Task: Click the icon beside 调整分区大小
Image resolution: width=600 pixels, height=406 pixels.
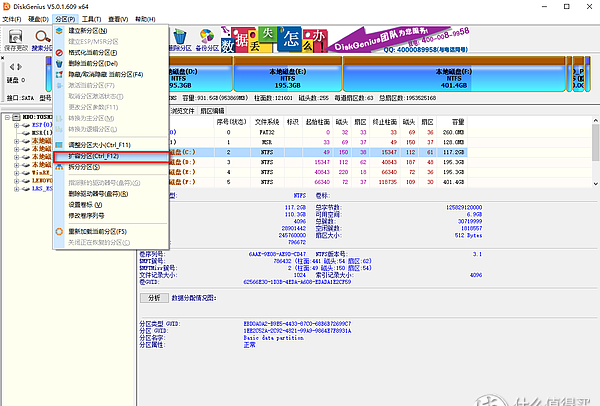Action: point(59,145)
